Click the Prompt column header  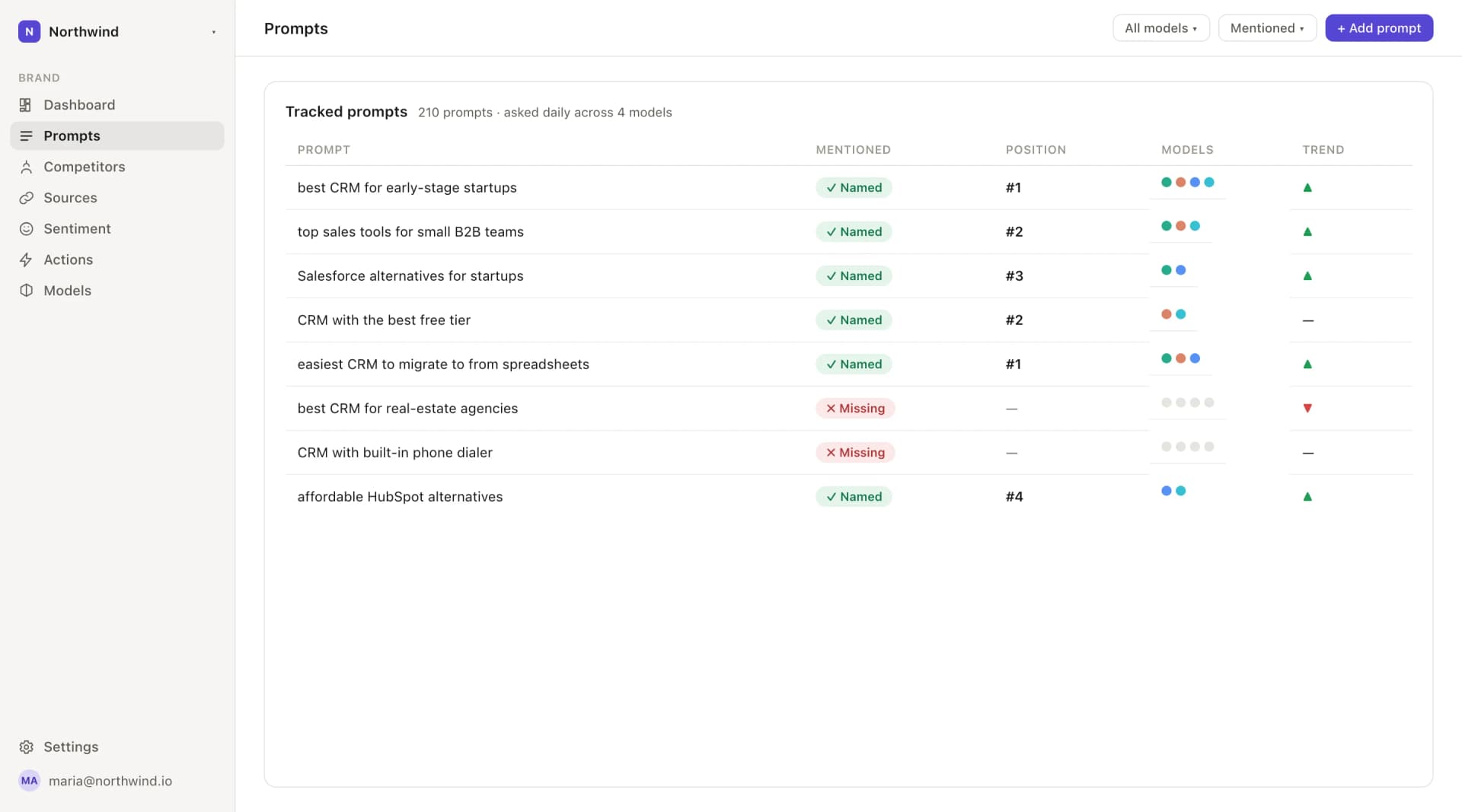(324, 150)
